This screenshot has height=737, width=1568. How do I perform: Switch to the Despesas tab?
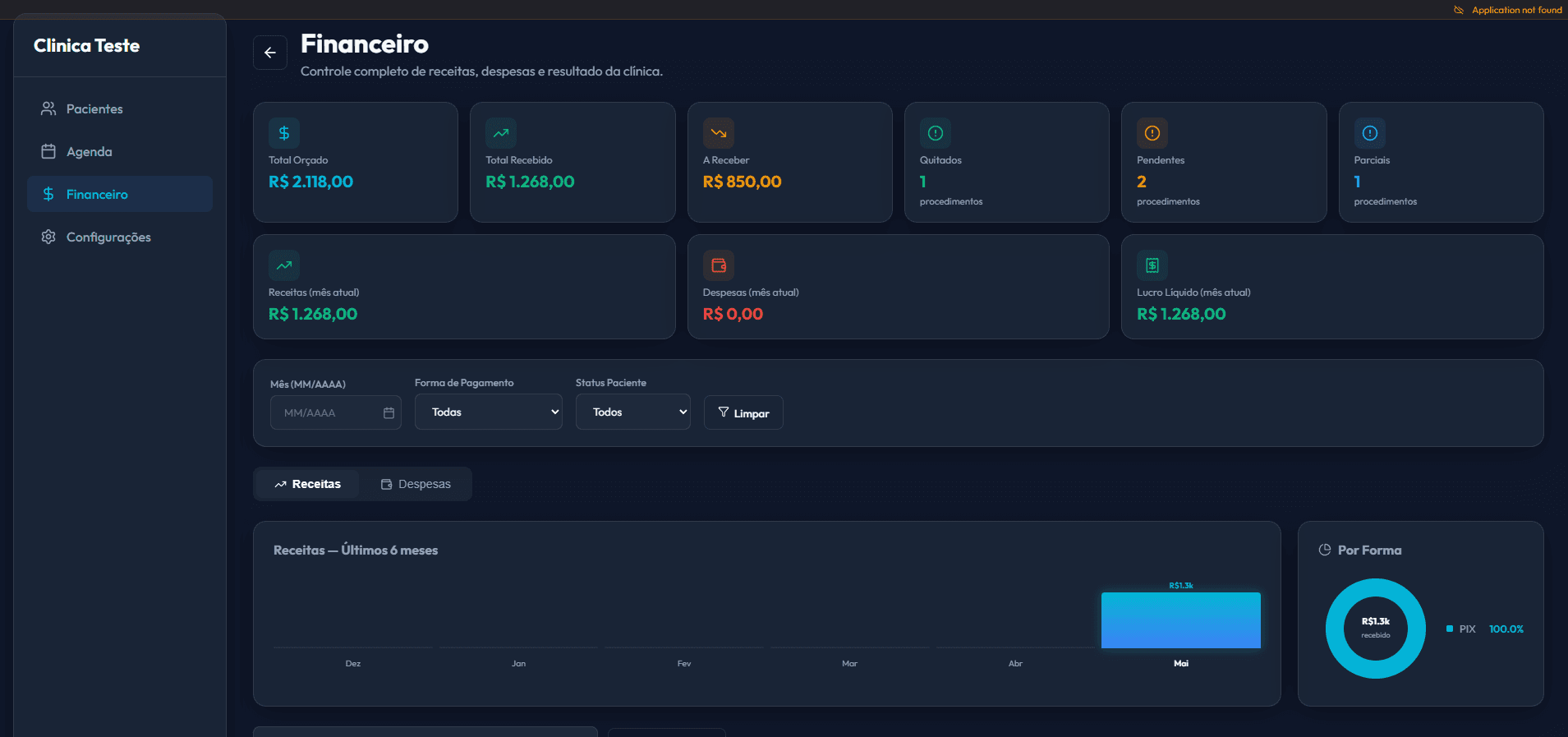click(x=416, y=484)
